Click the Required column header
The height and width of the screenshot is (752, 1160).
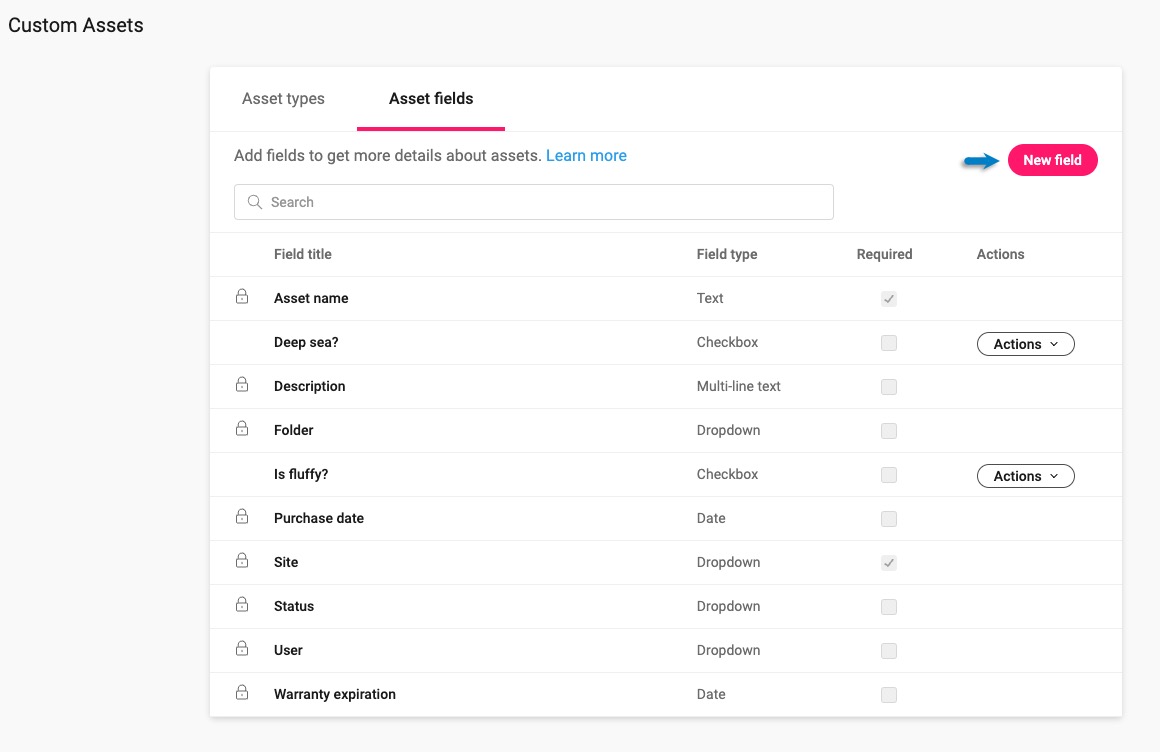coord(884,254)
